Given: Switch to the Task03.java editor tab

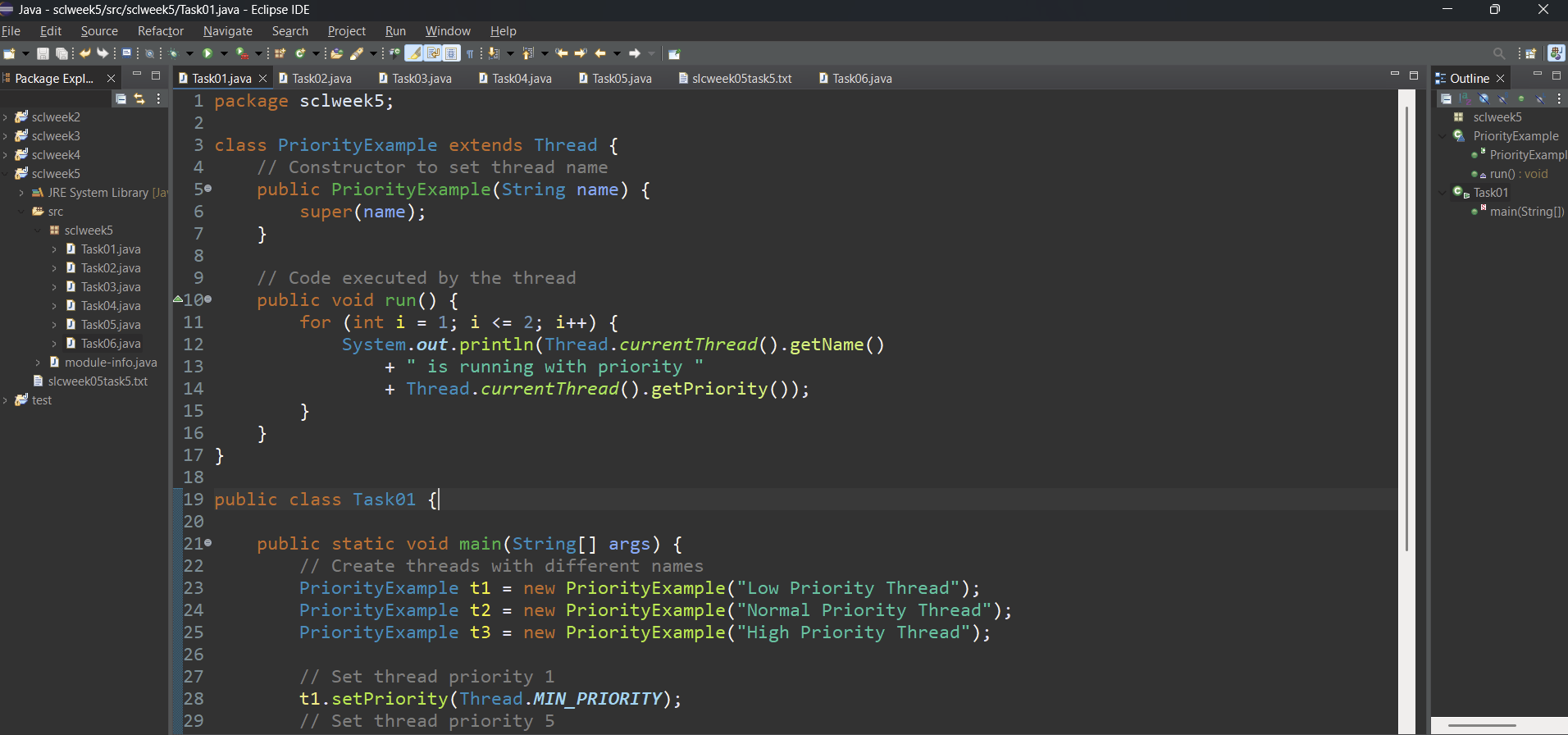Looking at the screenshot, I should [422, 79].
